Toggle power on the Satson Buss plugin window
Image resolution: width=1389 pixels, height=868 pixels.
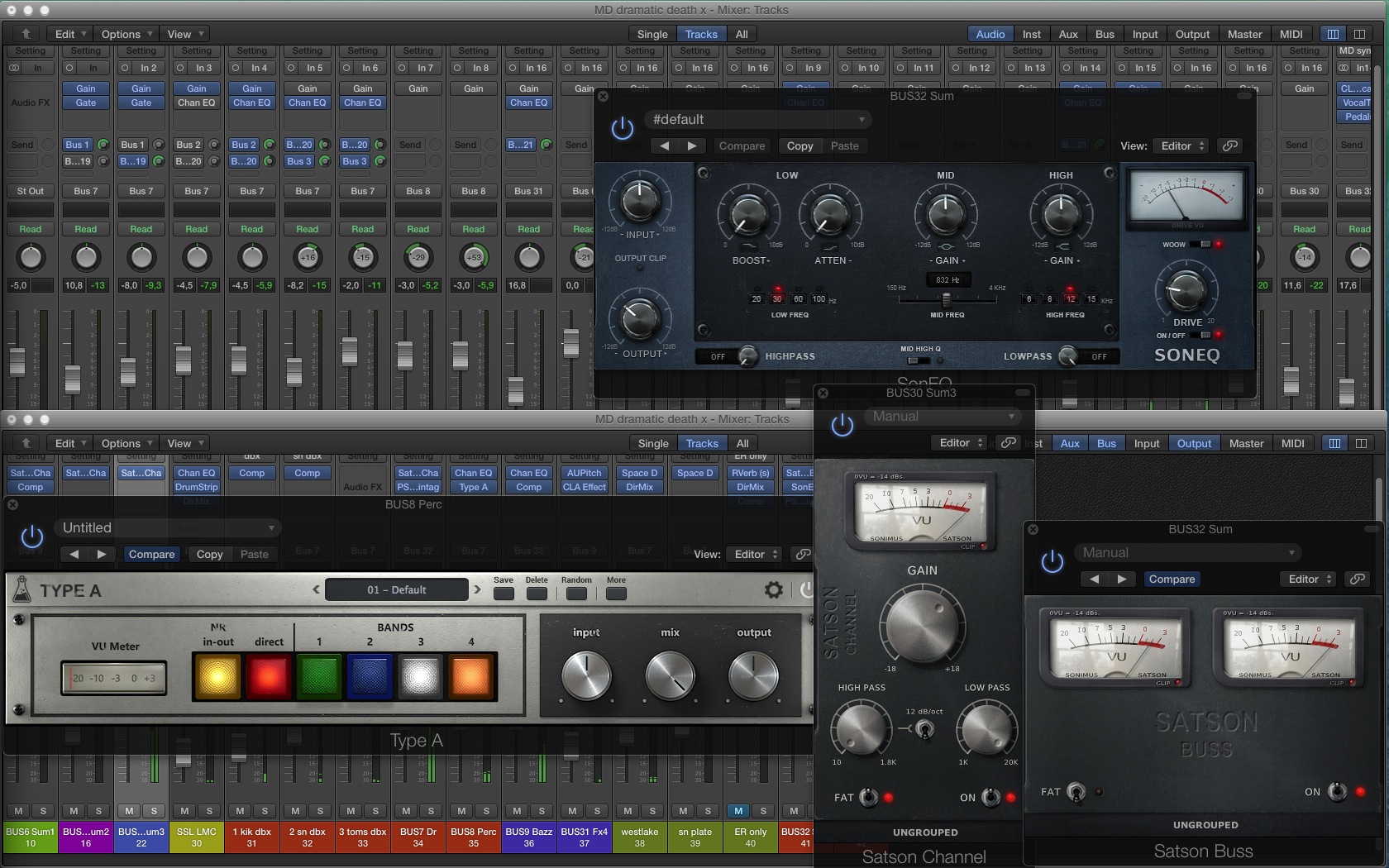point(1052,562)
